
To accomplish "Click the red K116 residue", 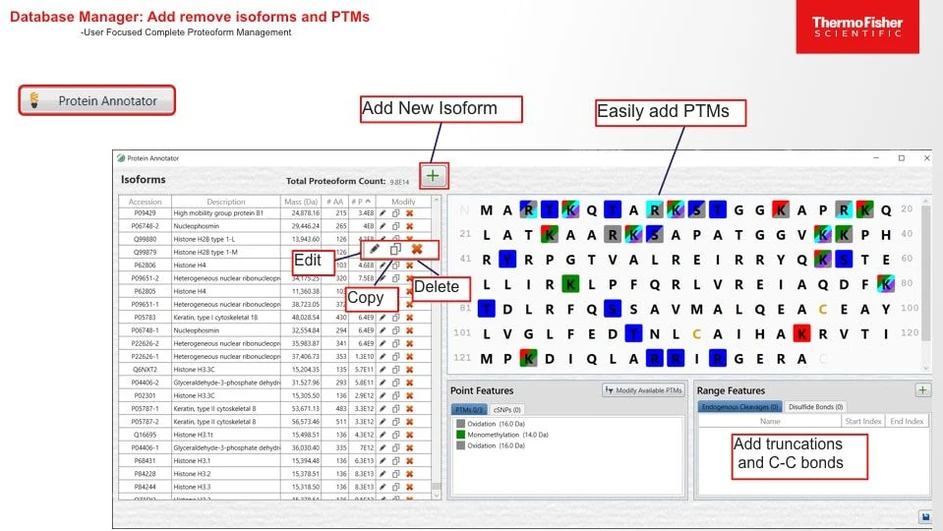I will (x=802, y=334).
